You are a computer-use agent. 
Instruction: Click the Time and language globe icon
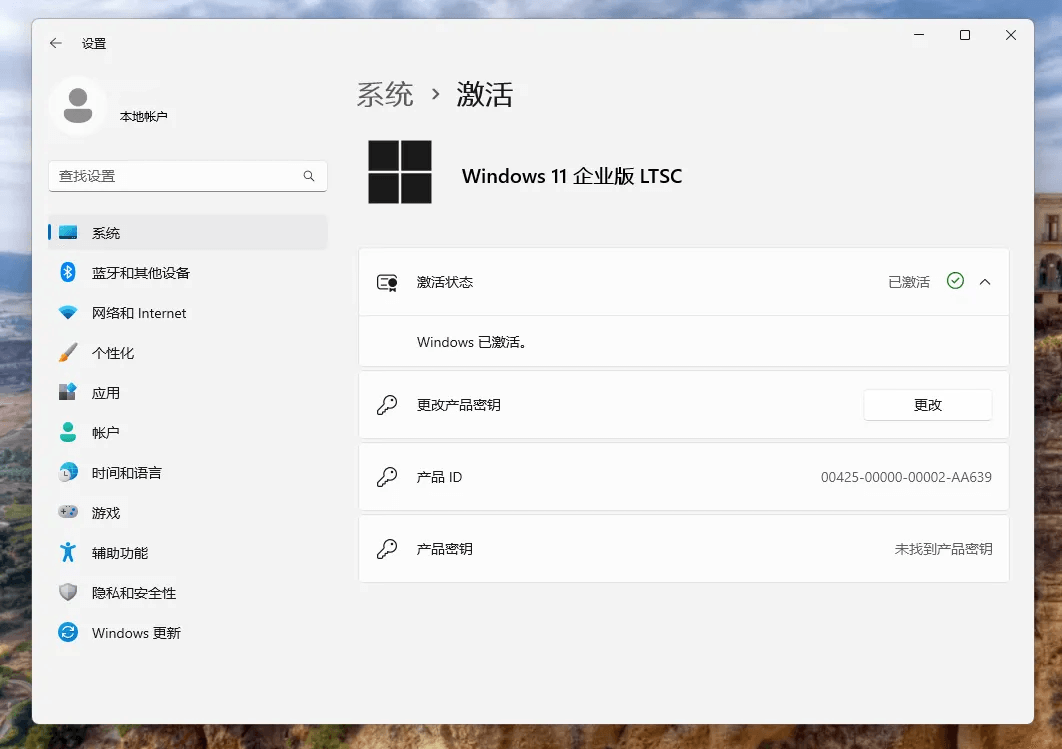tap(68, 472)
